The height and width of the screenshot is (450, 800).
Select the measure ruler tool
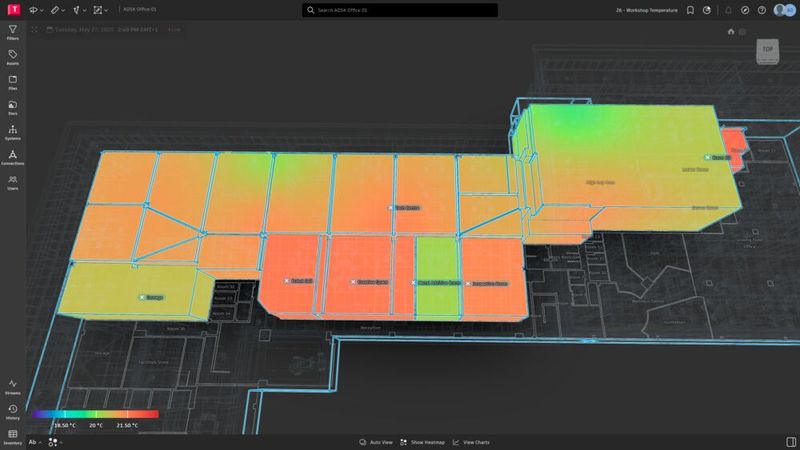55,10
